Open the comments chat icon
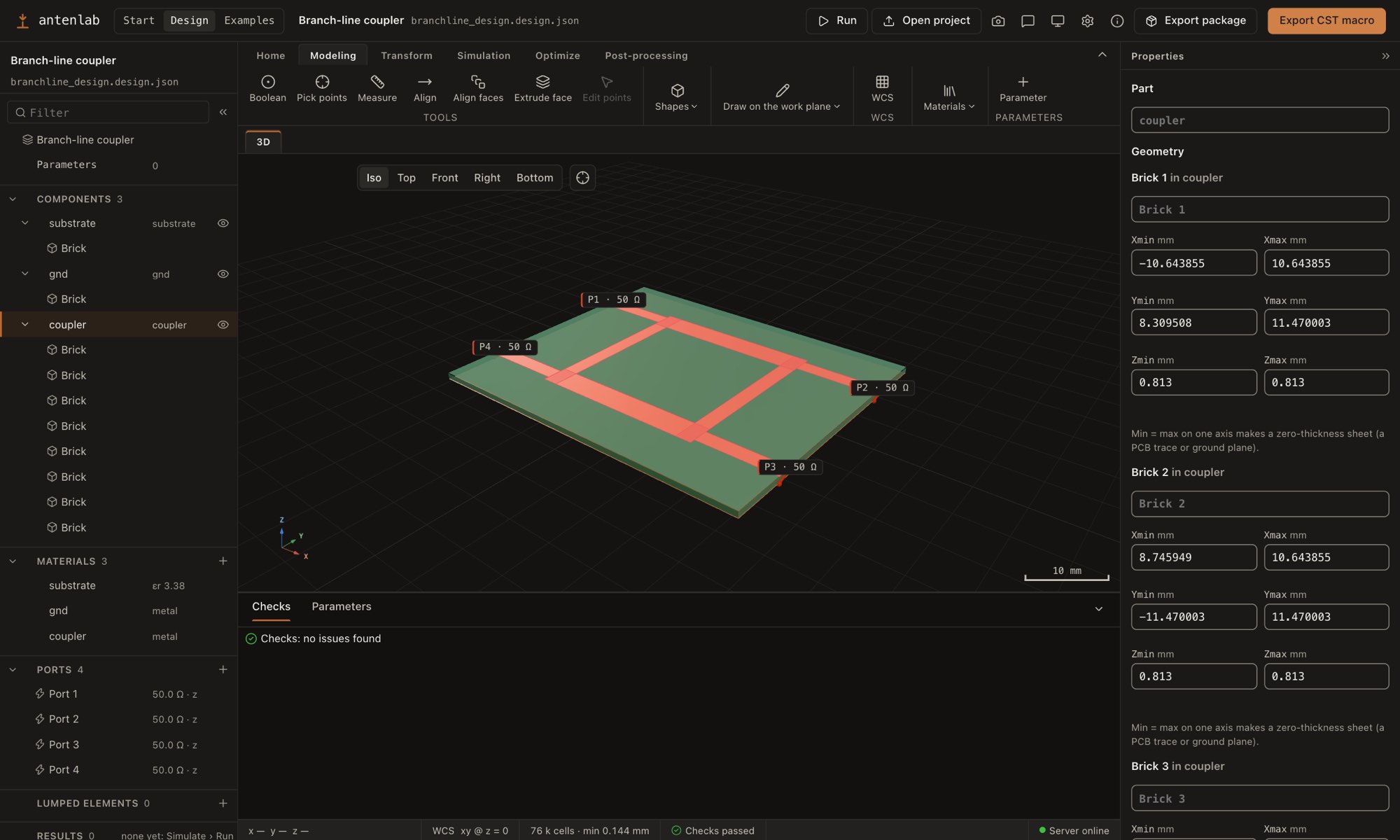The image size is (1400, 840). [1028, 21]
